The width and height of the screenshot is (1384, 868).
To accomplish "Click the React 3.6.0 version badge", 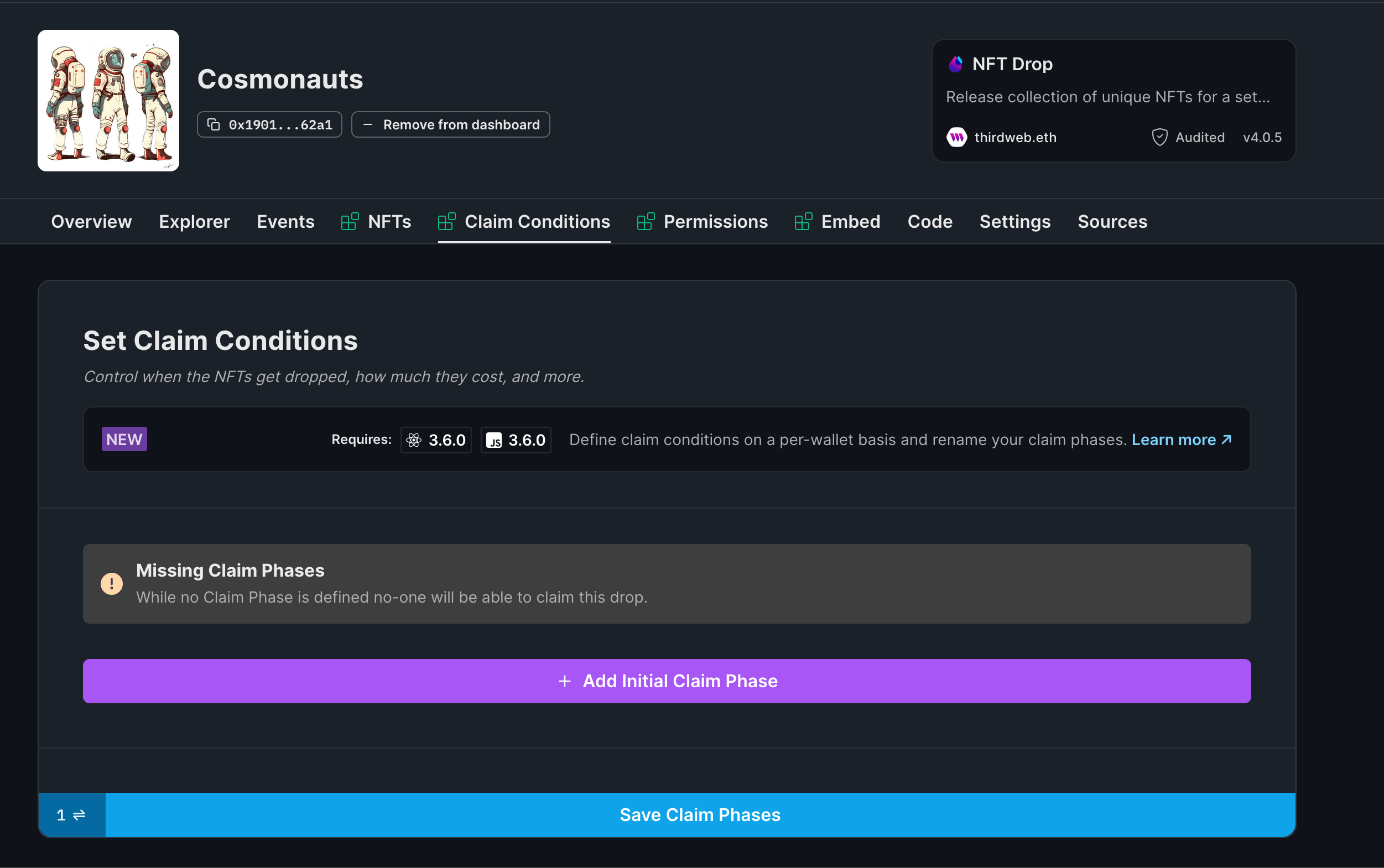I will point(436,440).
